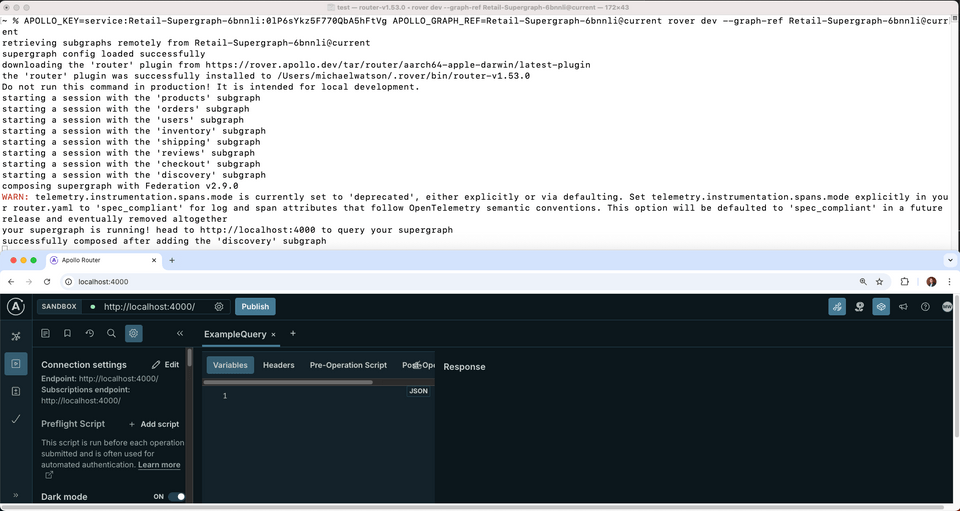Screen dimensions: 960x511
Task: Open the Chrome profile picture
Action: pos(931,282)
